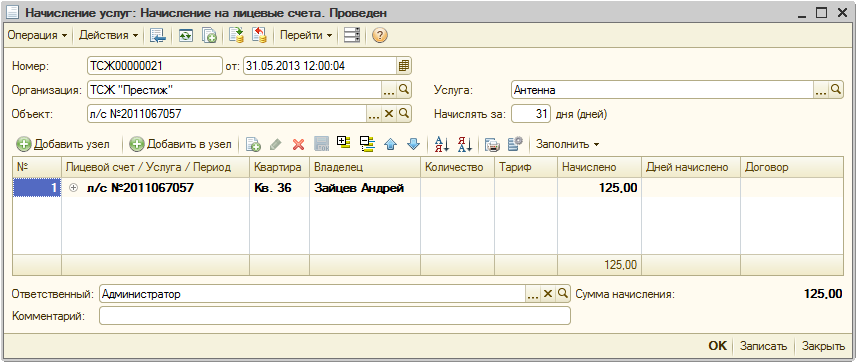Click the copy row icon in the table toolbar
The width and height of the screenshot is (856, 362).
click(x=253, y=144)
